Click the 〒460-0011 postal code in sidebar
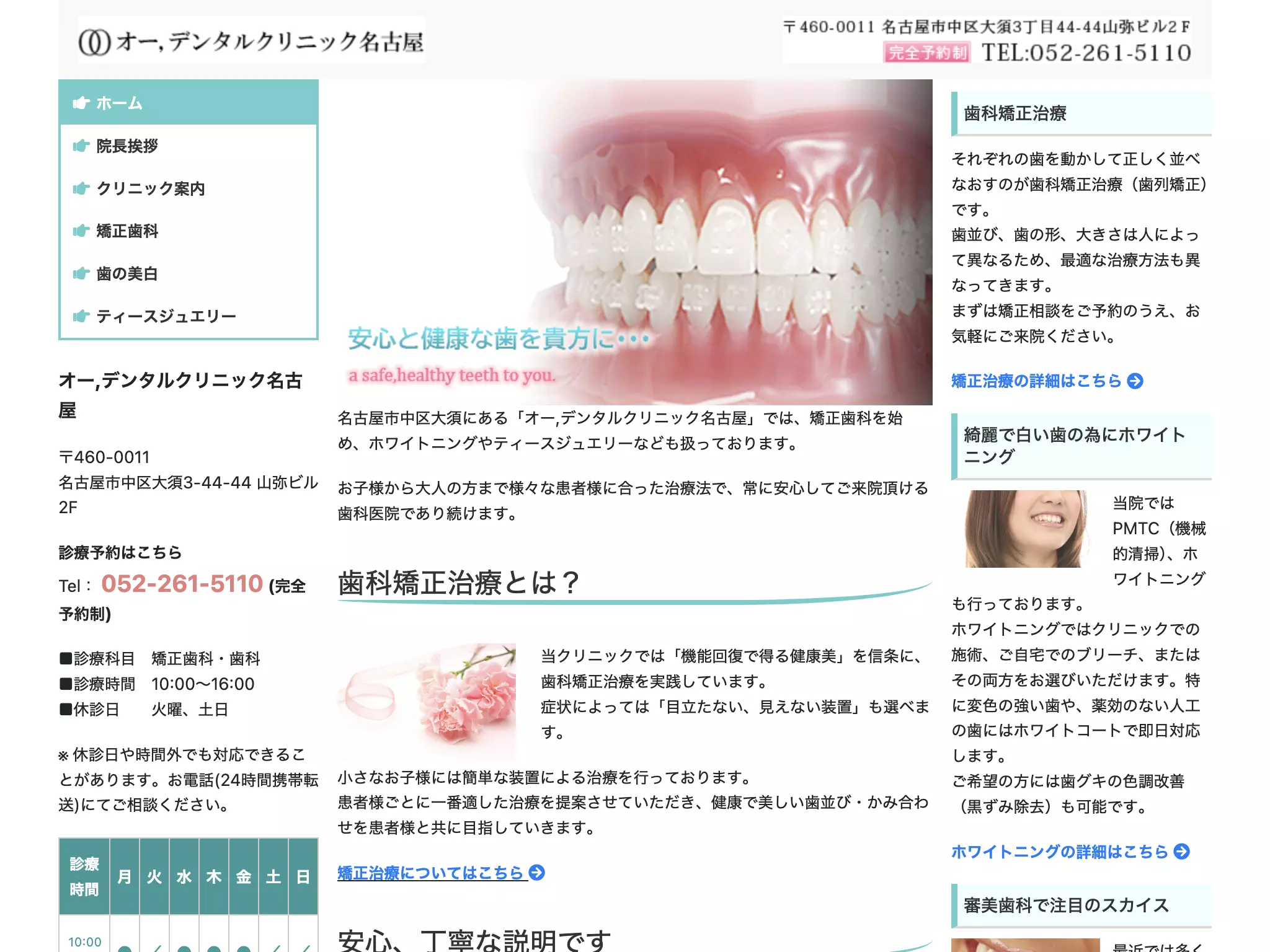This screenshot has height=952, width=1270. pyautogui.click(x=104, y=457)
